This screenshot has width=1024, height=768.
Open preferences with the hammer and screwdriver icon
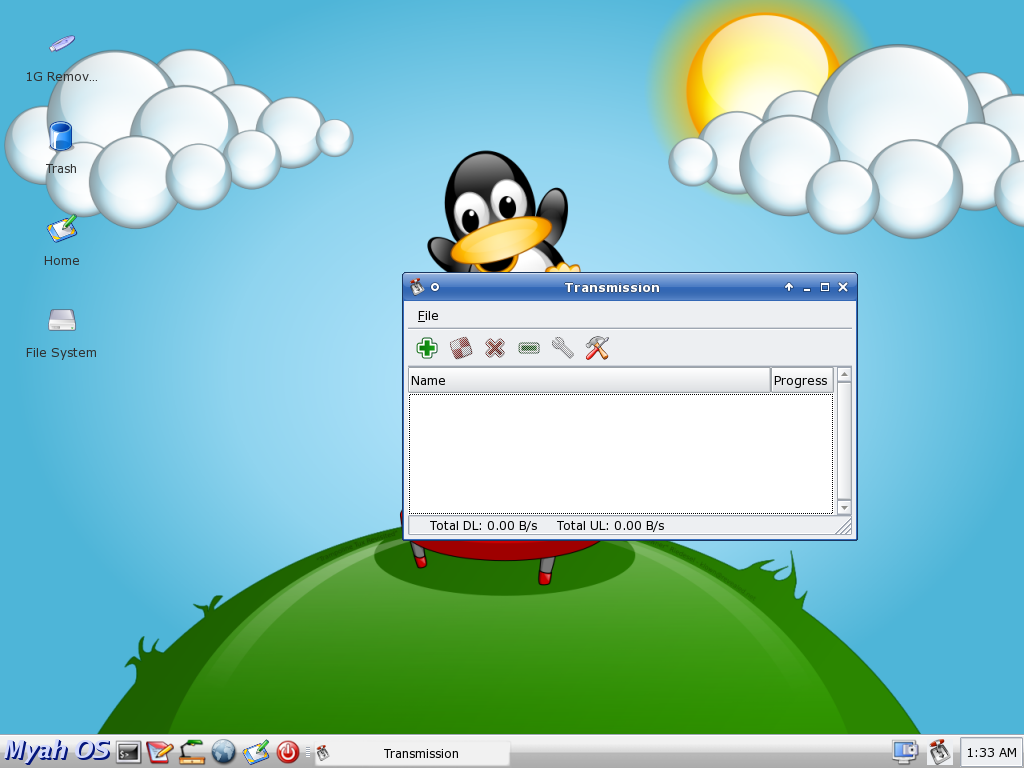[x=597, y=348]
